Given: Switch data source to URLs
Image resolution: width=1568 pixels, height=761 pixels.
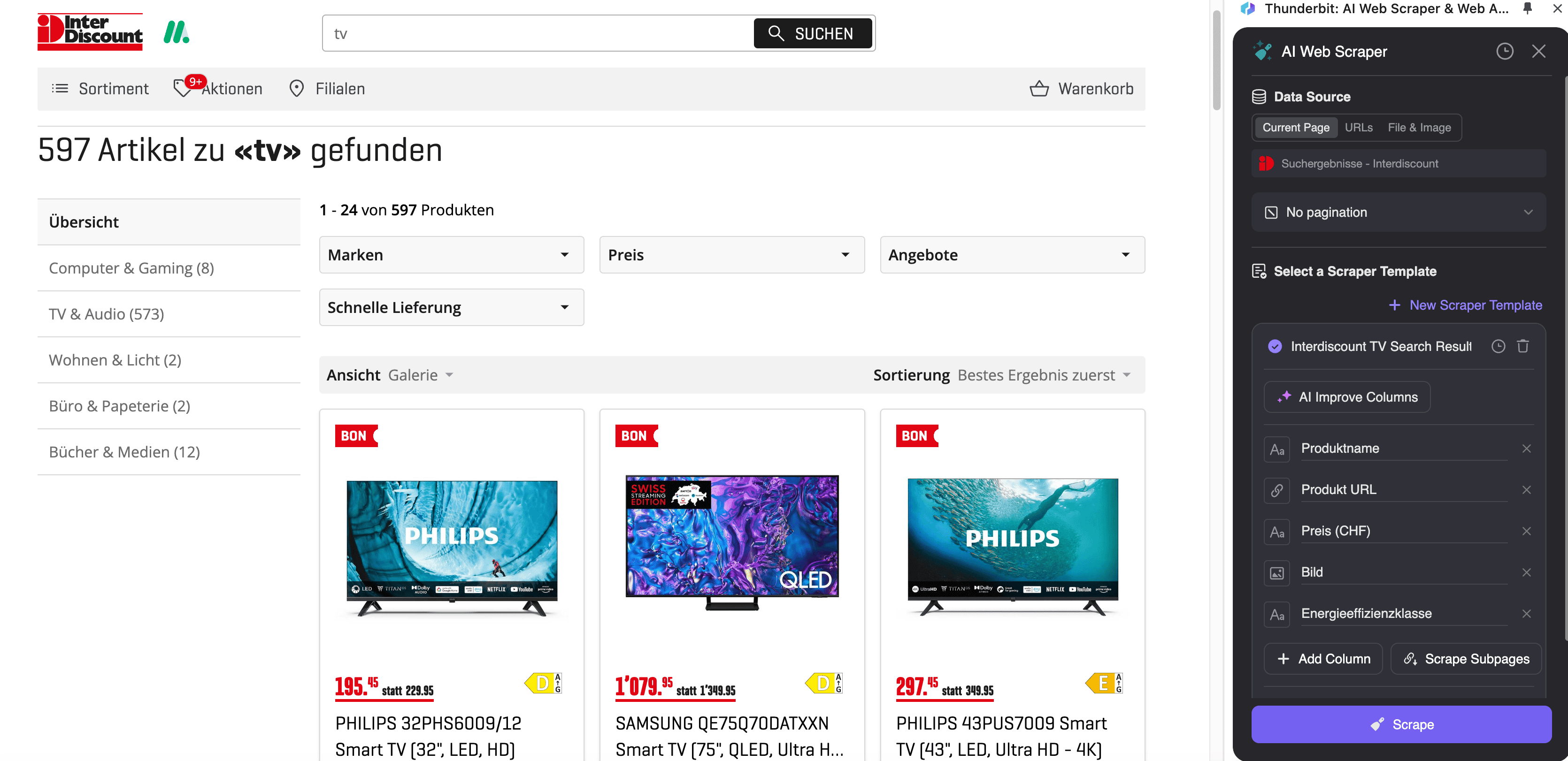Looking at the screenshot, I should pos(1358,127).
